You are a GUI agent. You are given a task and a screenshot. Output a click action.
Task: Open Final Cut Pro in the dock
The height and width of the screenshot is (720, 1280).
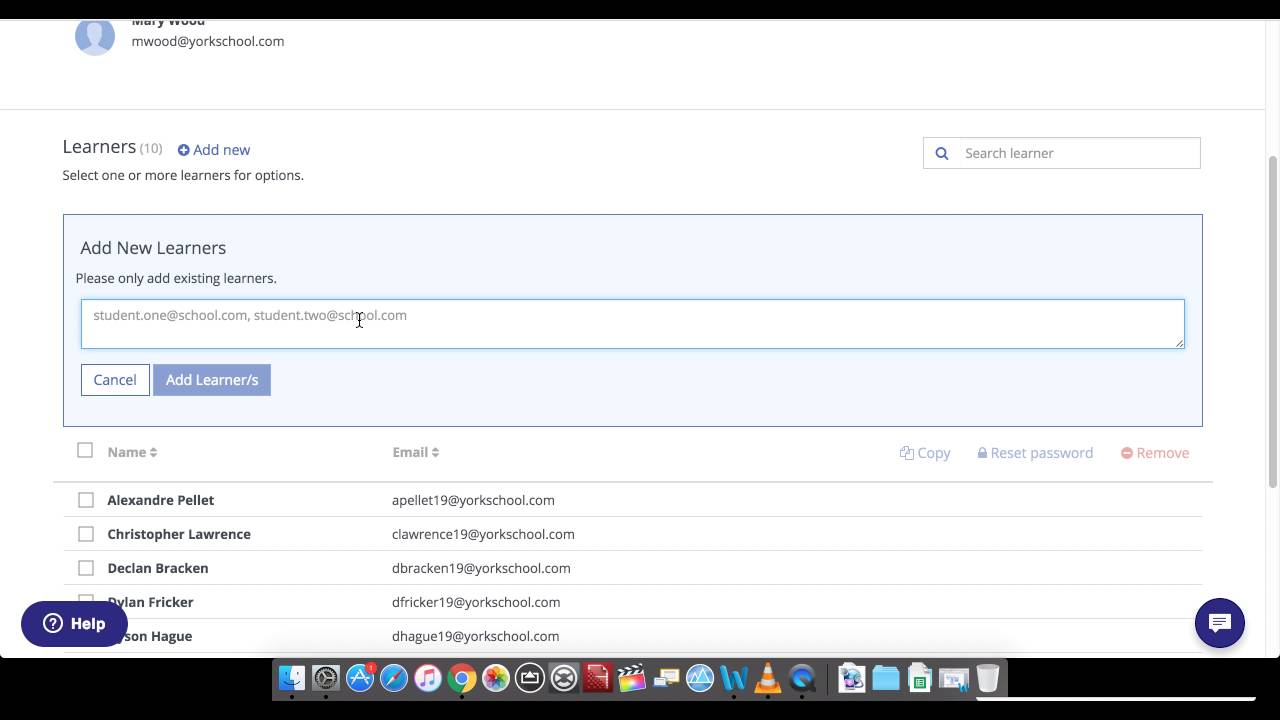(632, 679)
